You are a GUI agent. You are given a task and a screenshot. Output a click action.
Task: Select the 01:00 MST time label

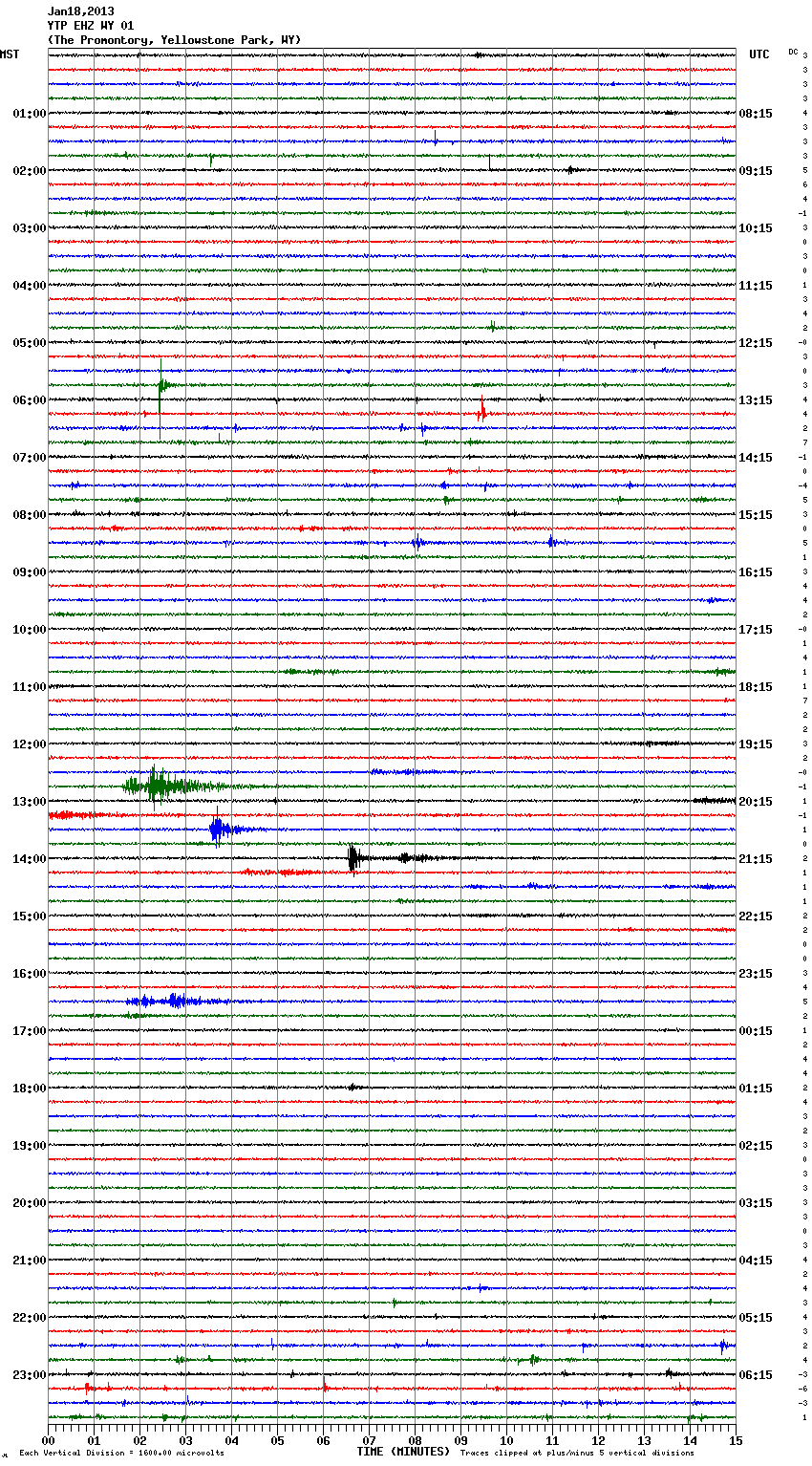30,114
